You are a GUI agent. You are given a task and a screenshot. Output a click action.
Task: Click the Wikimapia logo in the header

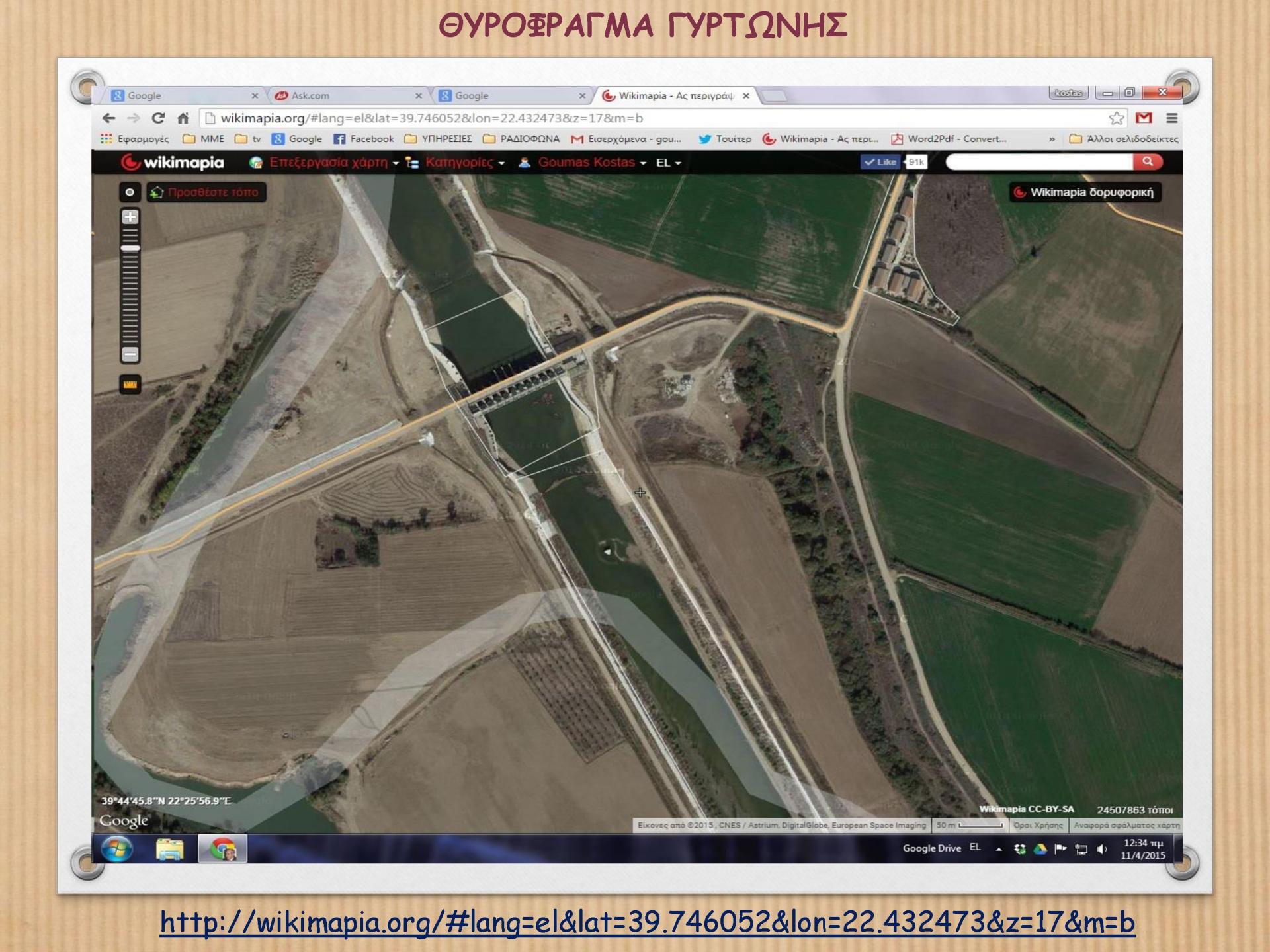pyautogui.click(x=173, y=161)
